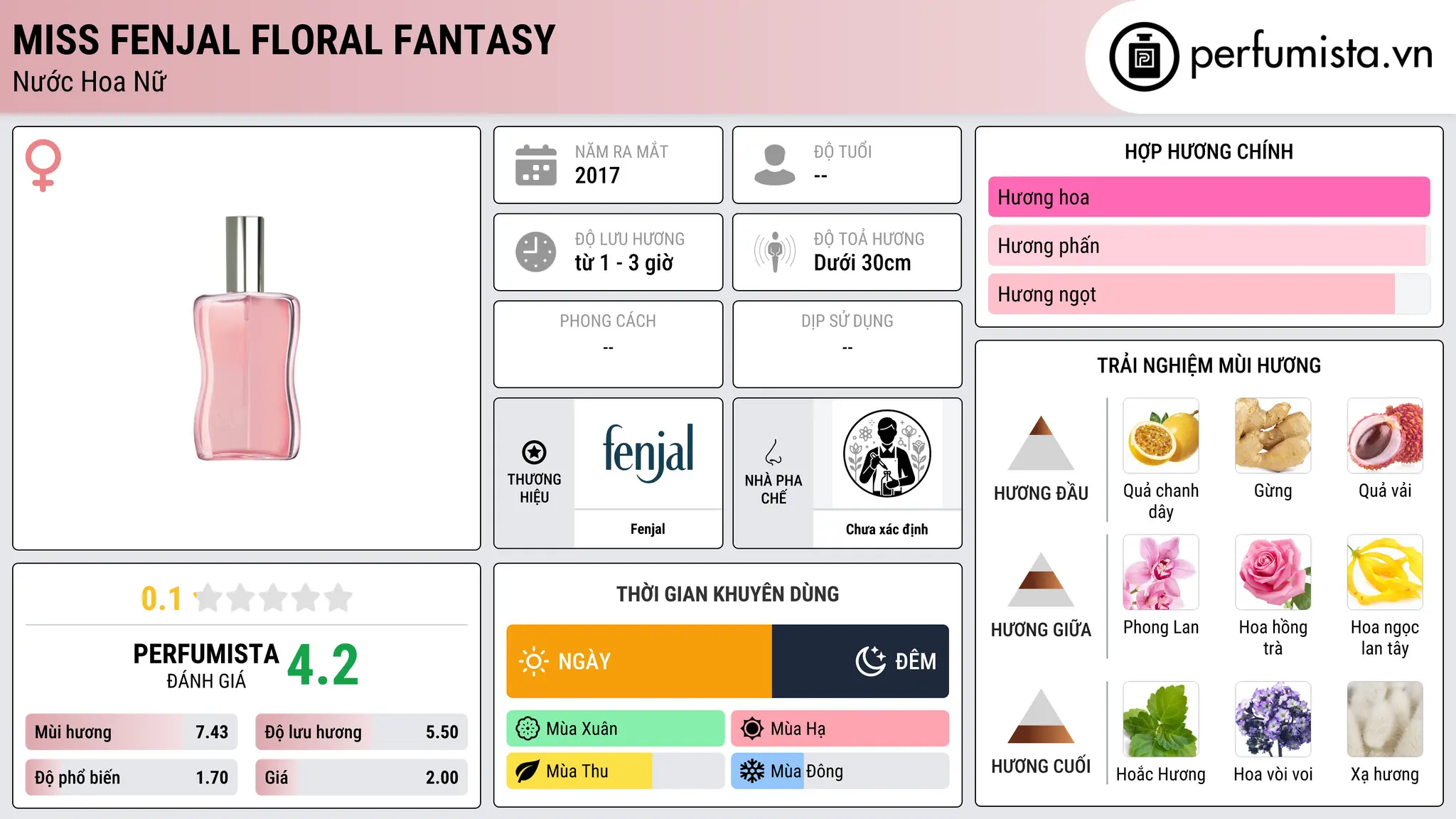
Task: Click the sillage icon beside Độ toả hương
Action: coord(774,252)
